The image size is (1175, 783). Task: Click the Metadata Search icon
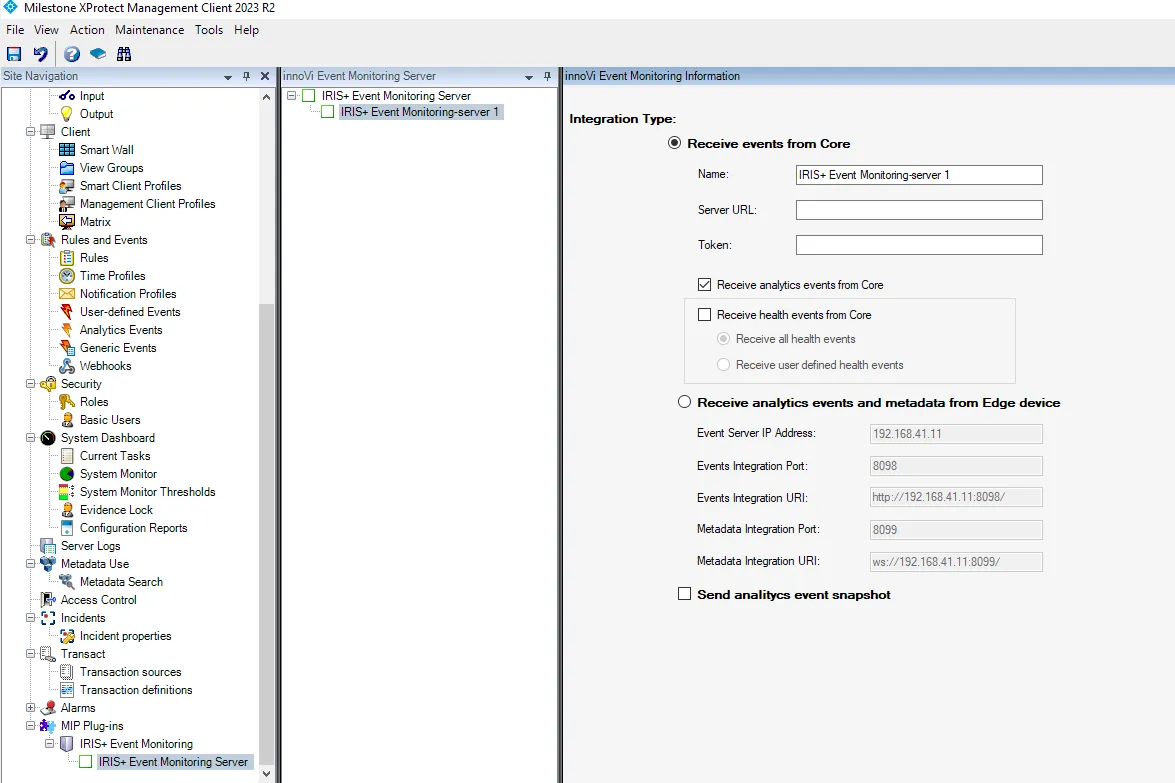tap(67, 581)
